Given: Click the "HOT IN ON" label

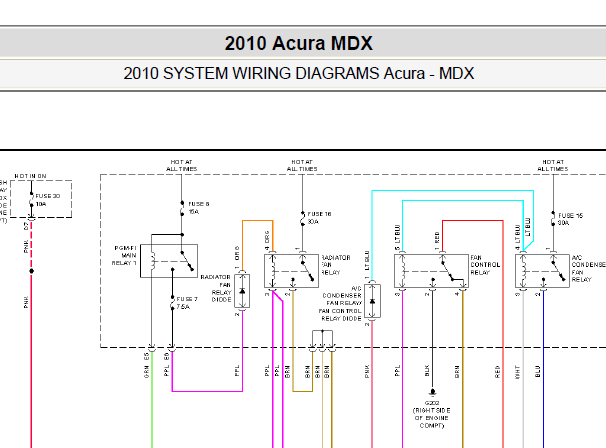Looking at the screenshot, I should tap(31, 176).
